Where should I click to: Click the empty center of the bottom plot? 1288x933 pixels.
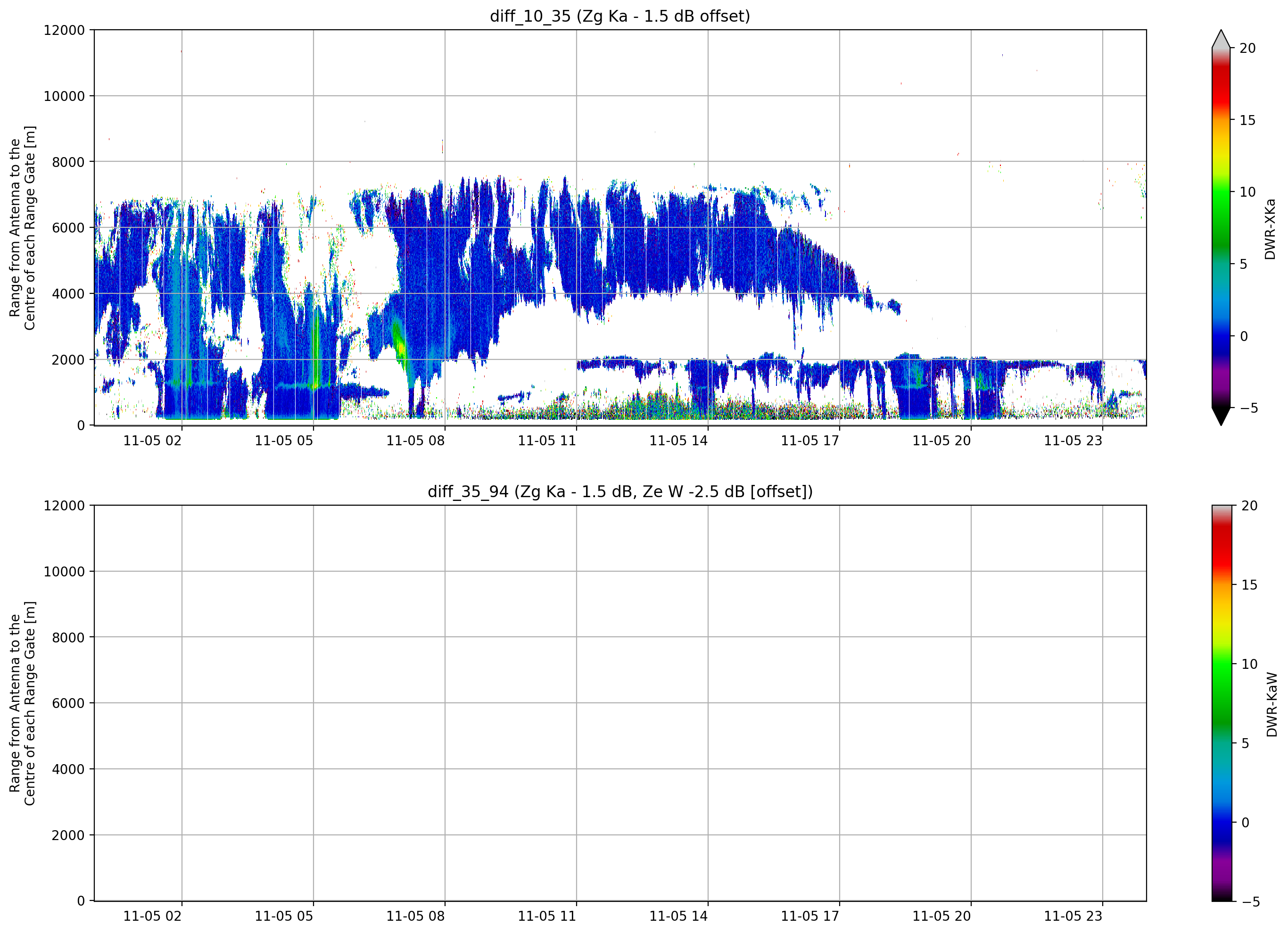coord(620,703)
